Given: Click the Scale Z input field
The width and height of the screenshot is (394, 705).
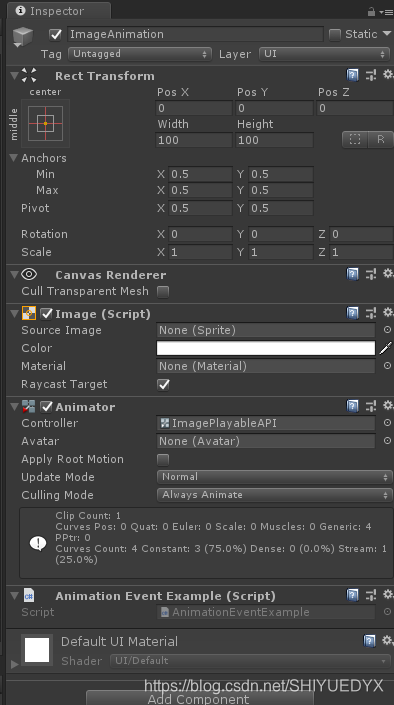Looking at the screenshot, I should point(361,252).
